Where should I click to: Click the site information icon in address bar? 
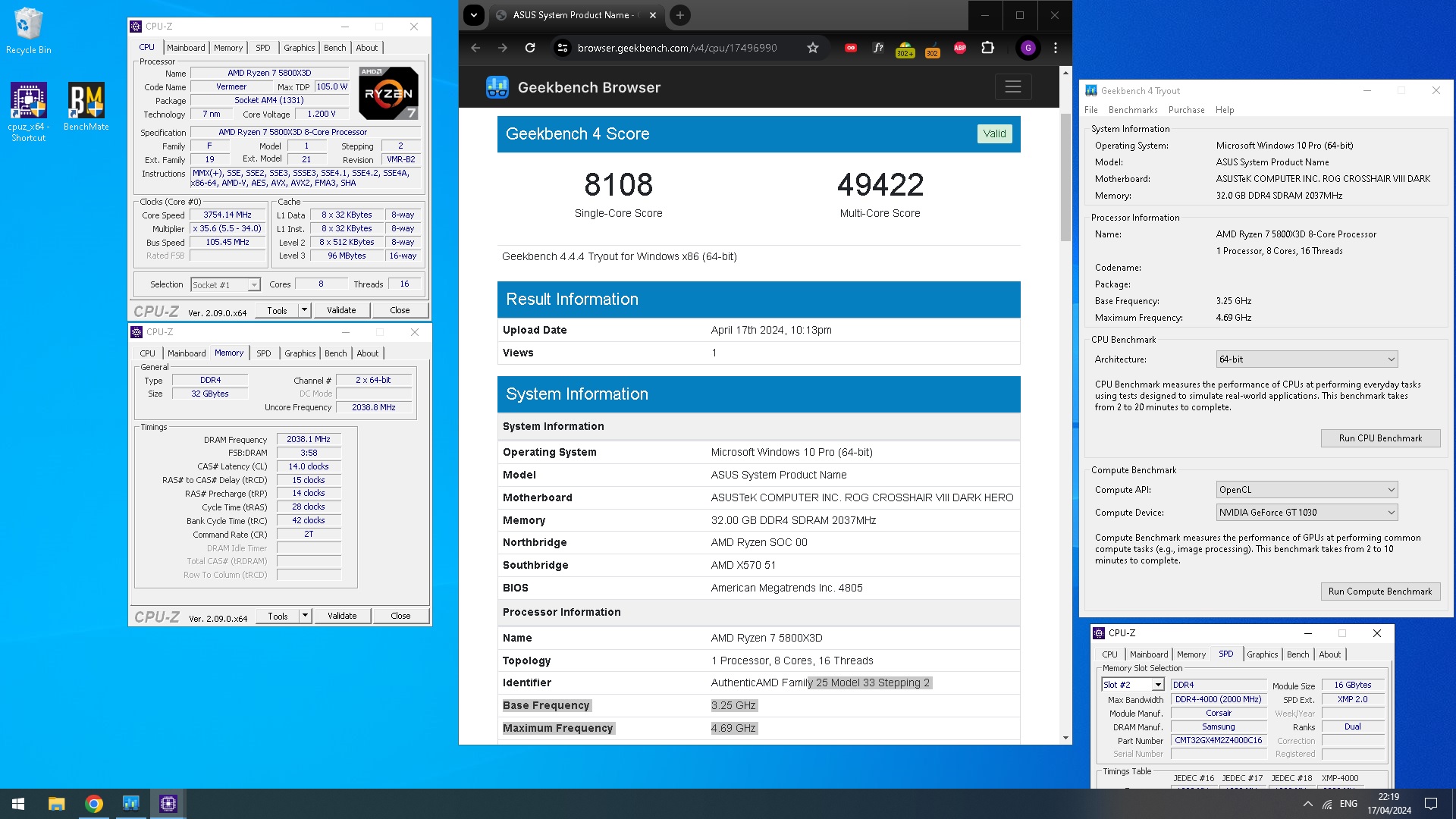[x=562, y=48]
